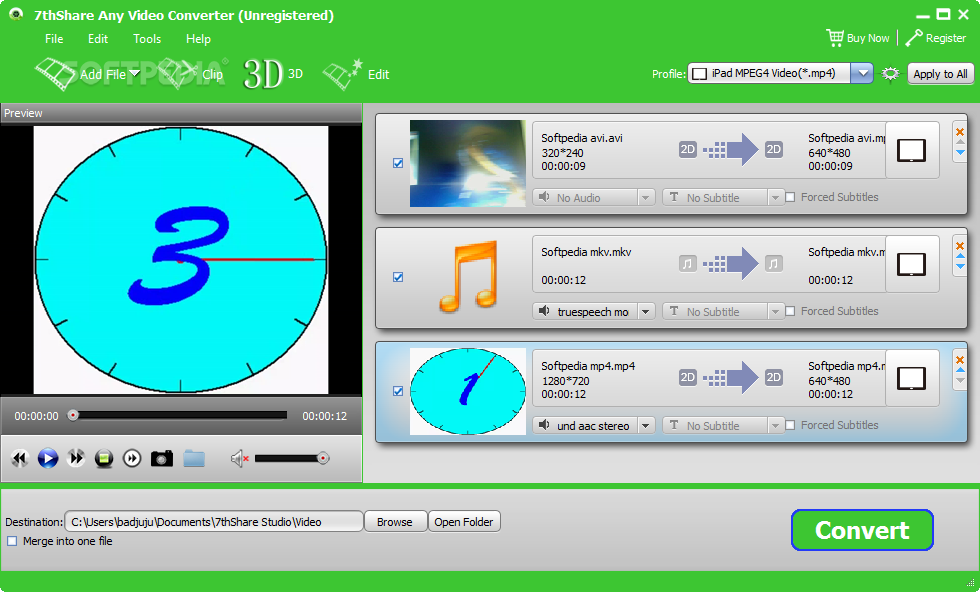Remove Softpedia mp4.mp4 with X icon

[x=960, y=360]
